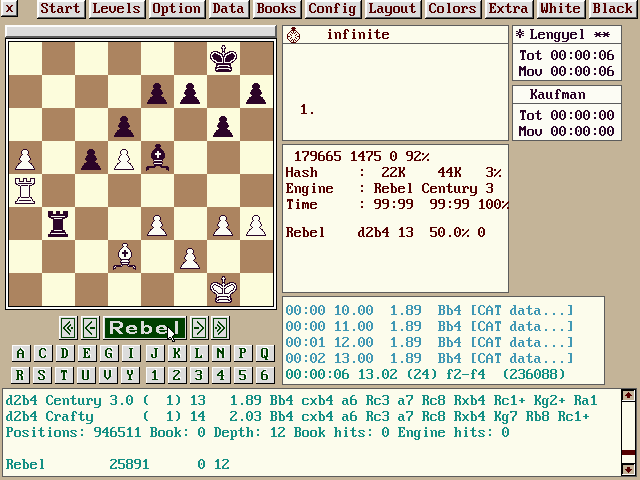This screenshot has width=640, height=480.
Task: Open the Start menu
Action: coord(61,9)
